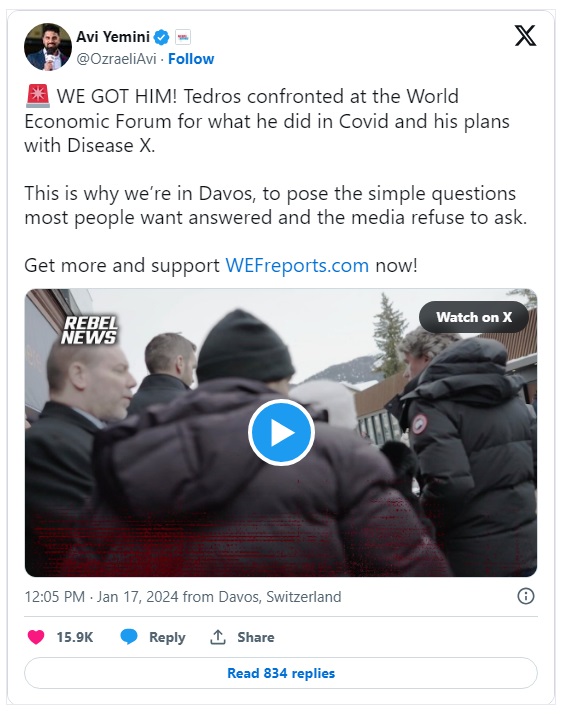Click the blue verified checkmark badge
Screen dimensions: 564x714
[161, 37]
